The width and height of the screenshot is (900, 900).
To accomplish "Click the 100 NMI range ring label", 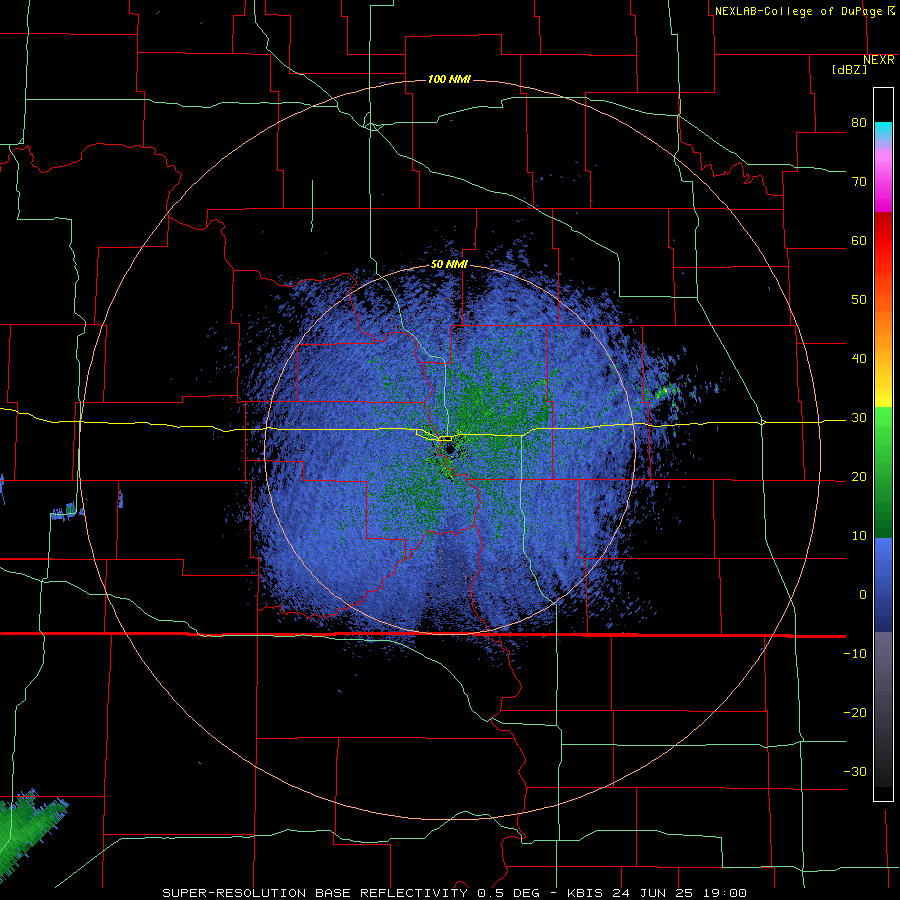I will [449, 79].
